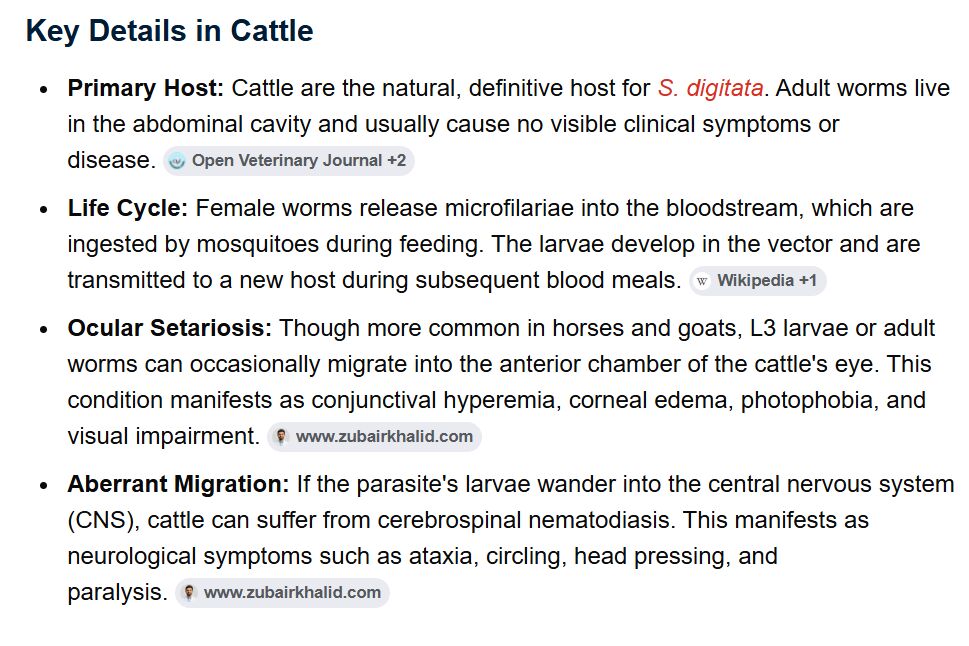Open zubairkhalid.com source after paralysis
969x646 pixels.
(282, 593)
